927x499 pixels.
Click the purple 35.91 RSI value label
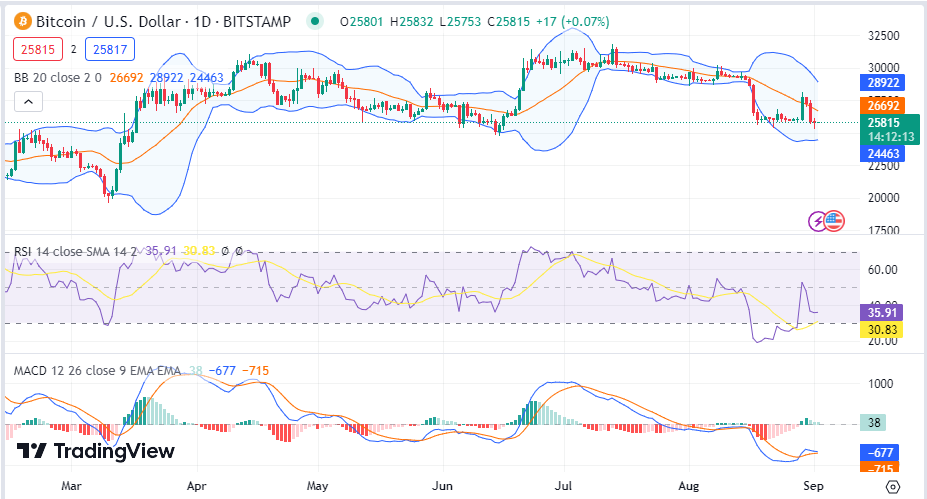click(882, 313)
